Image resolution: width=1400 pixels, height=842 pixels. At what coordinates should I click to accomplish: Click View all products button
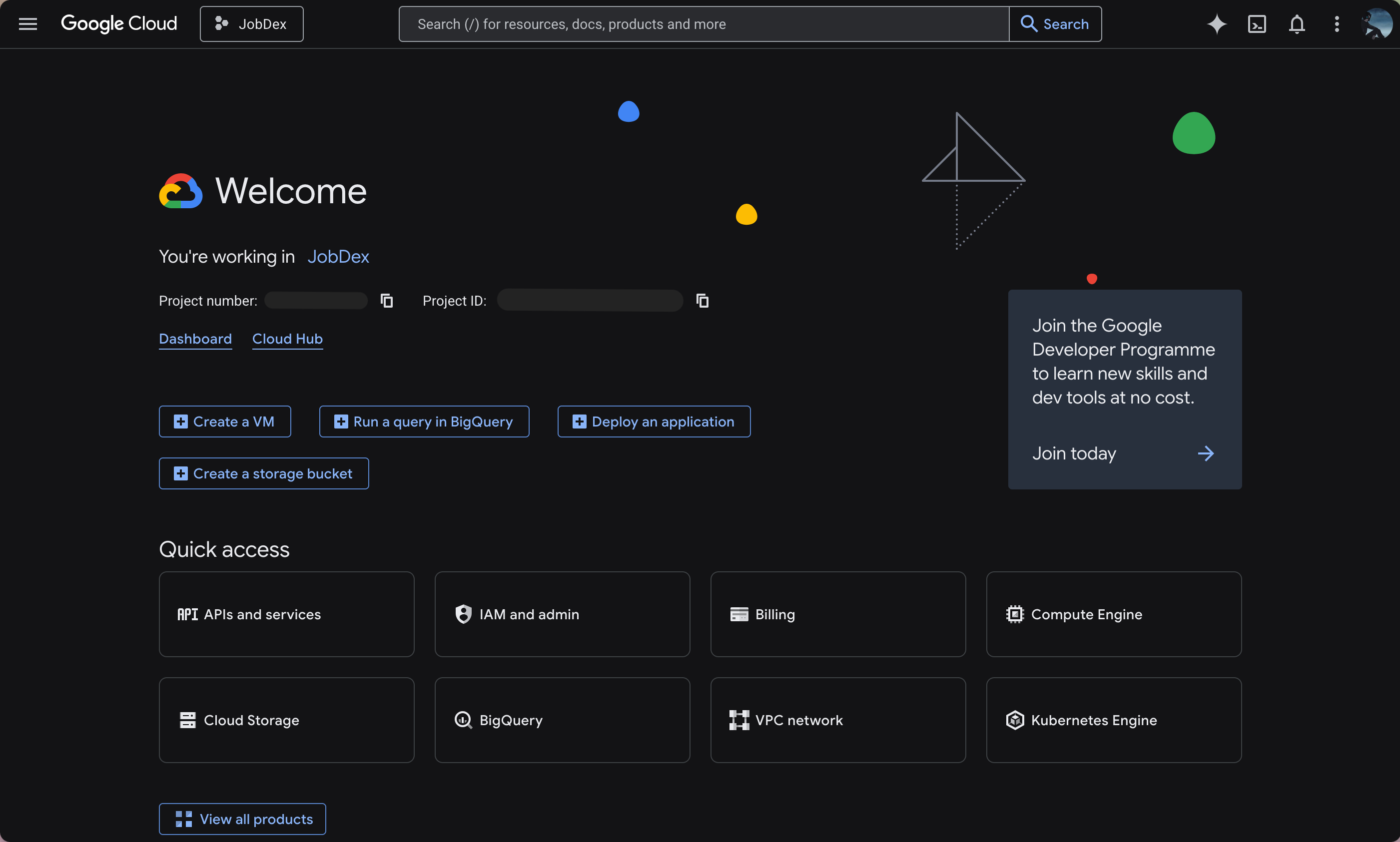pos(242,819)
